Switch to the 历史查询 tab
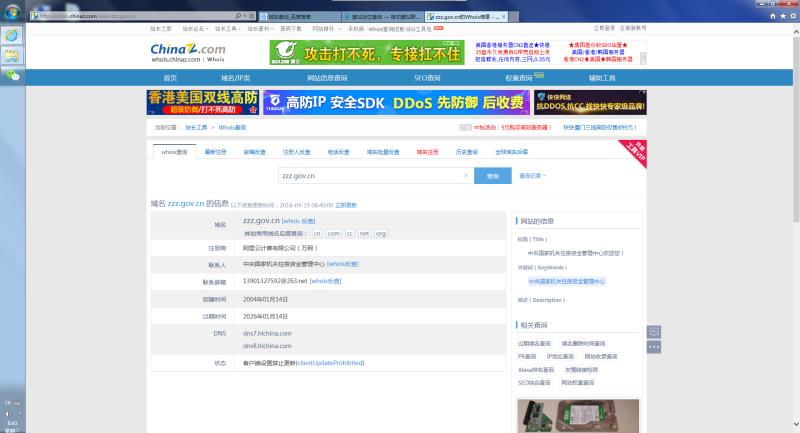The image size is (800, 433). click(467, 152)
